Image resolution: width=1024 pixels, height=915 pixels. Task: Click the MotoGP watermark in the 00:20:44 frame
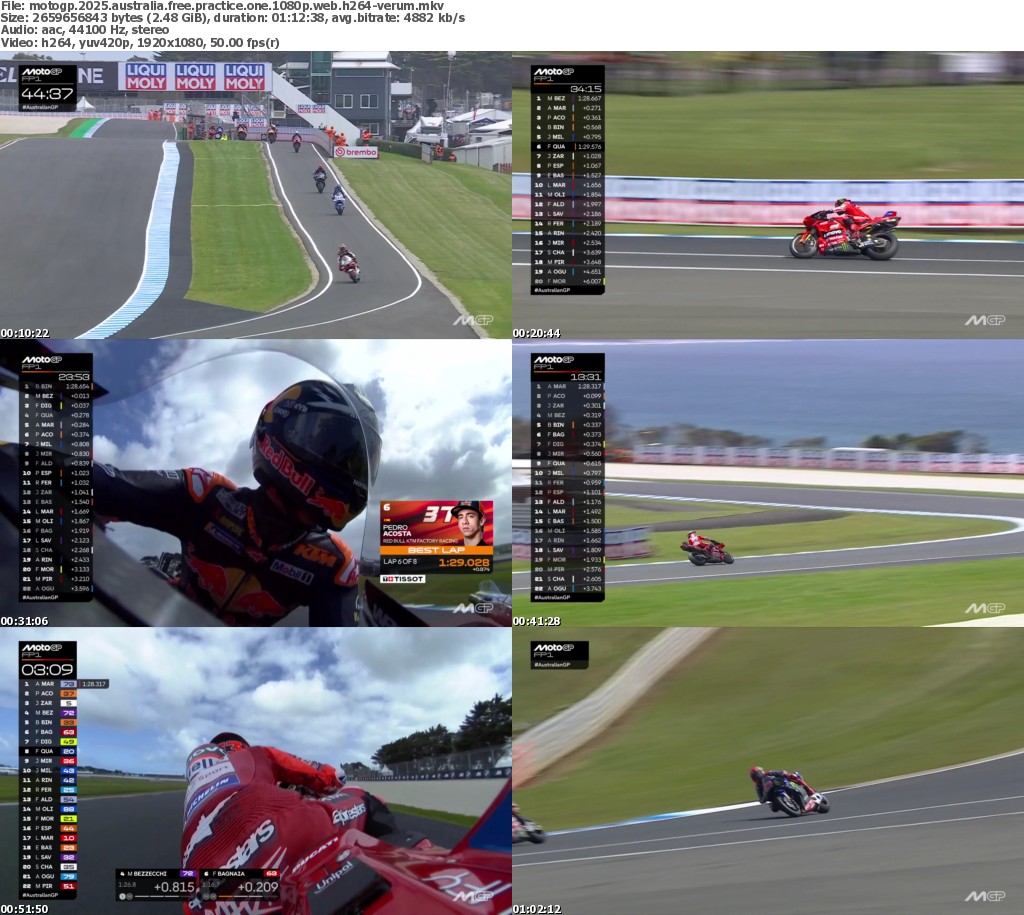click(984, 320)
